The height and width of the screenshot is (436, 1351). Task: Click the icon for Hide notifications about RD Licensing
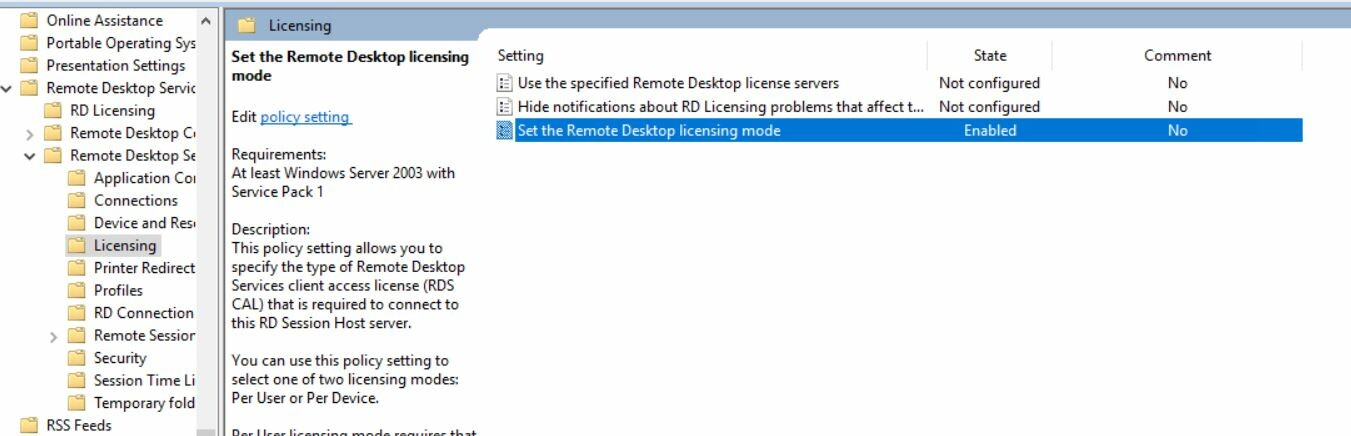(x=505, y=107)
